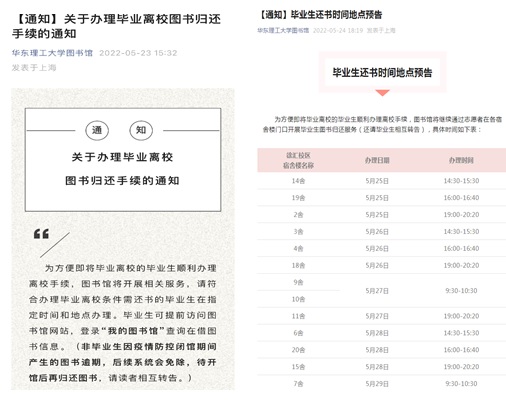Select time 9:30-10:30 in the 7舍 row
The image size is (506, 402).
click(461, 384)
